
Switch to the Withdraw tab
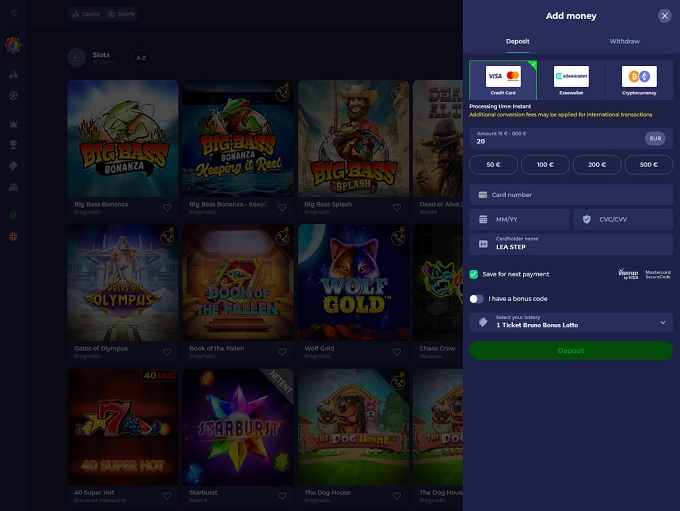click(624, 41)
